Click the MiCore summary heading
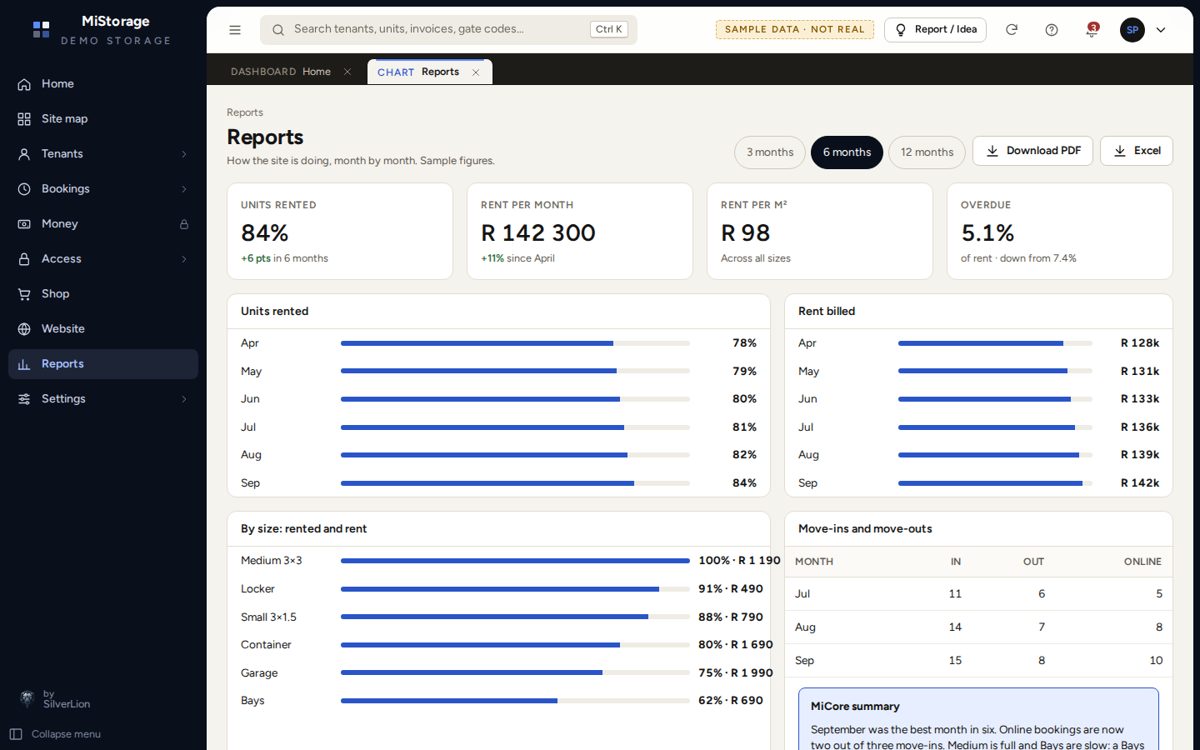Screen dimensions: 1200x750 pos(855,706)
